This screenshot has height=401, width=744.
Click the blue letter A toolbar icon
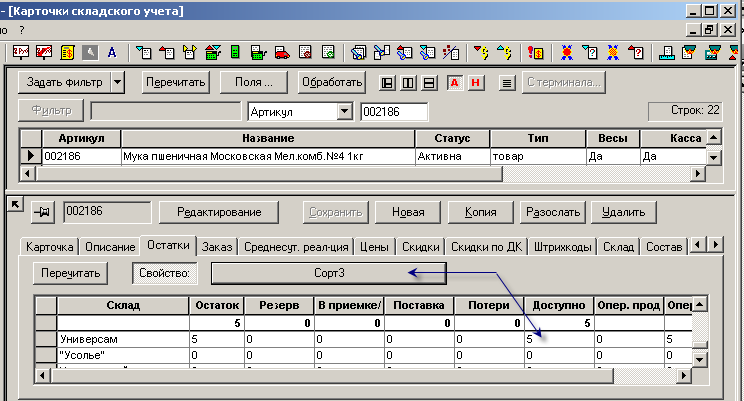(112, 52)
